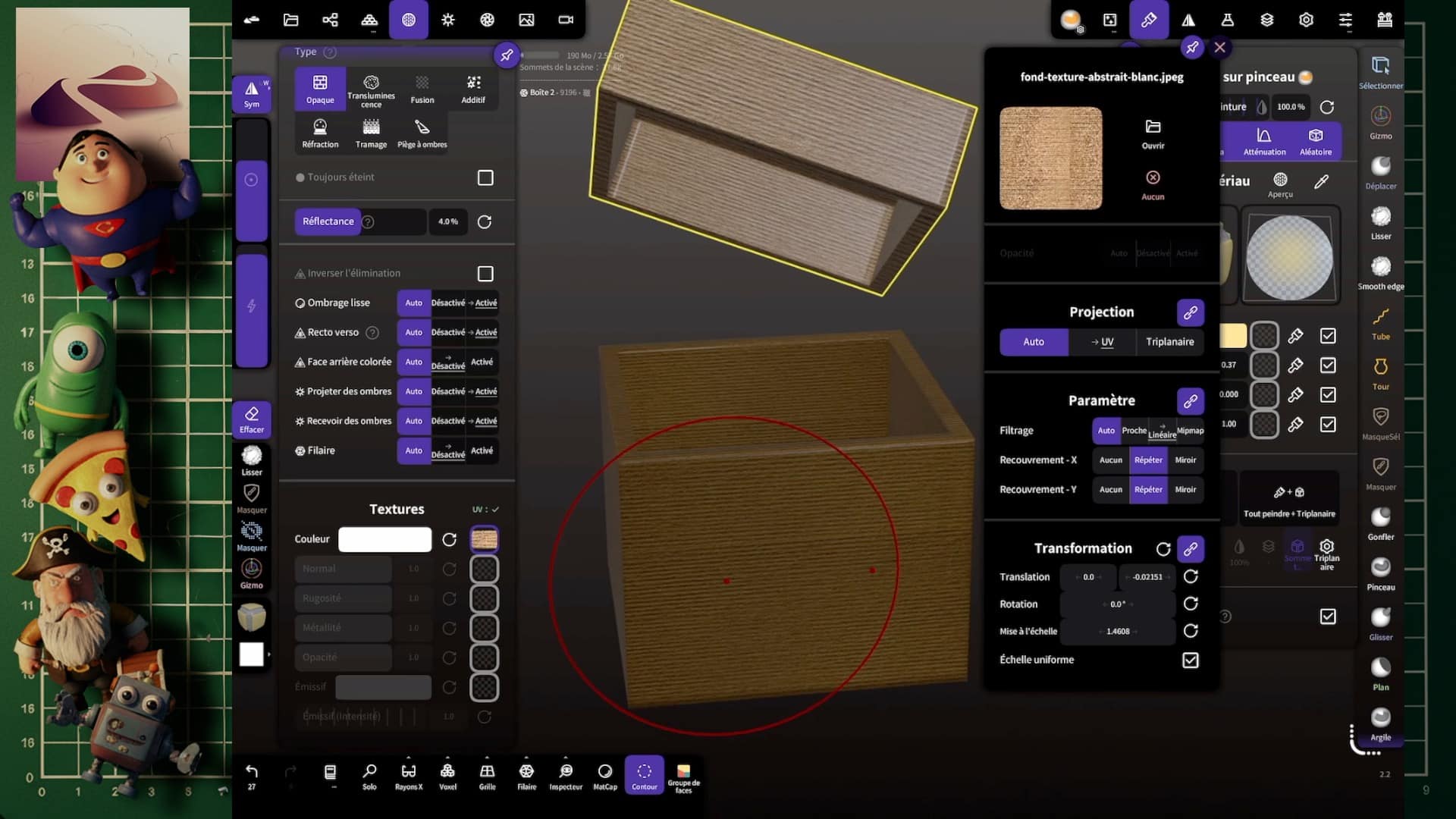Click the wood texture thumbnail preview

(1050, 158)
